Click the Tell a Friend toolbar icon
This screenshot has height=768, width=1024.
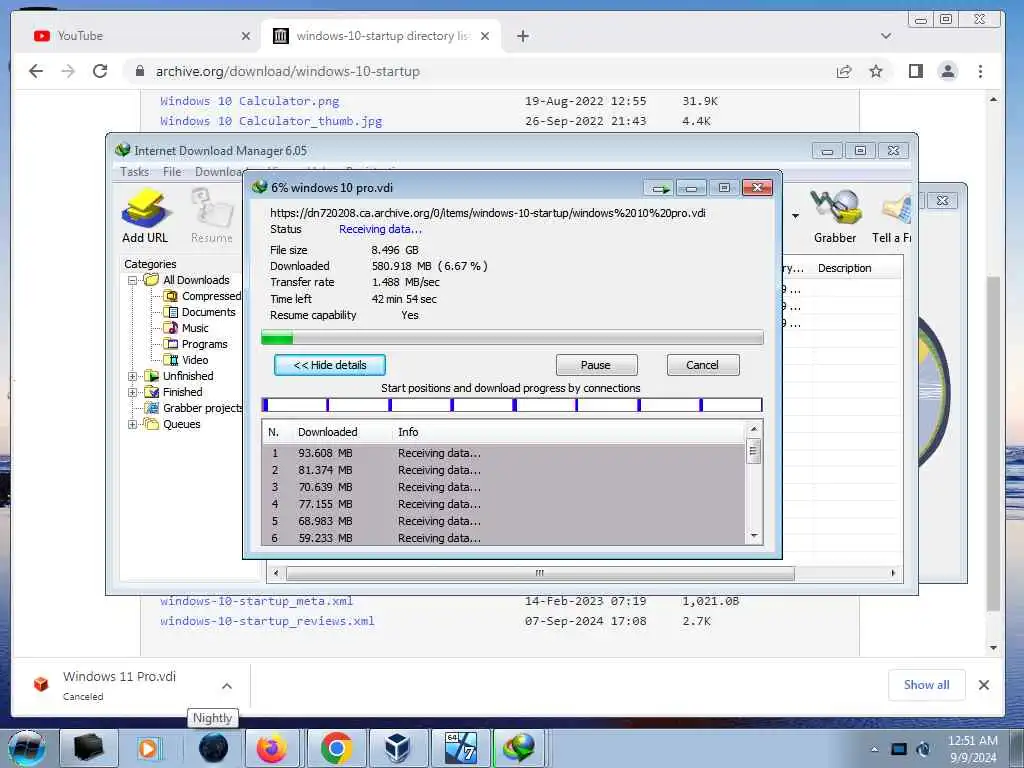click(x=892, y=216)
